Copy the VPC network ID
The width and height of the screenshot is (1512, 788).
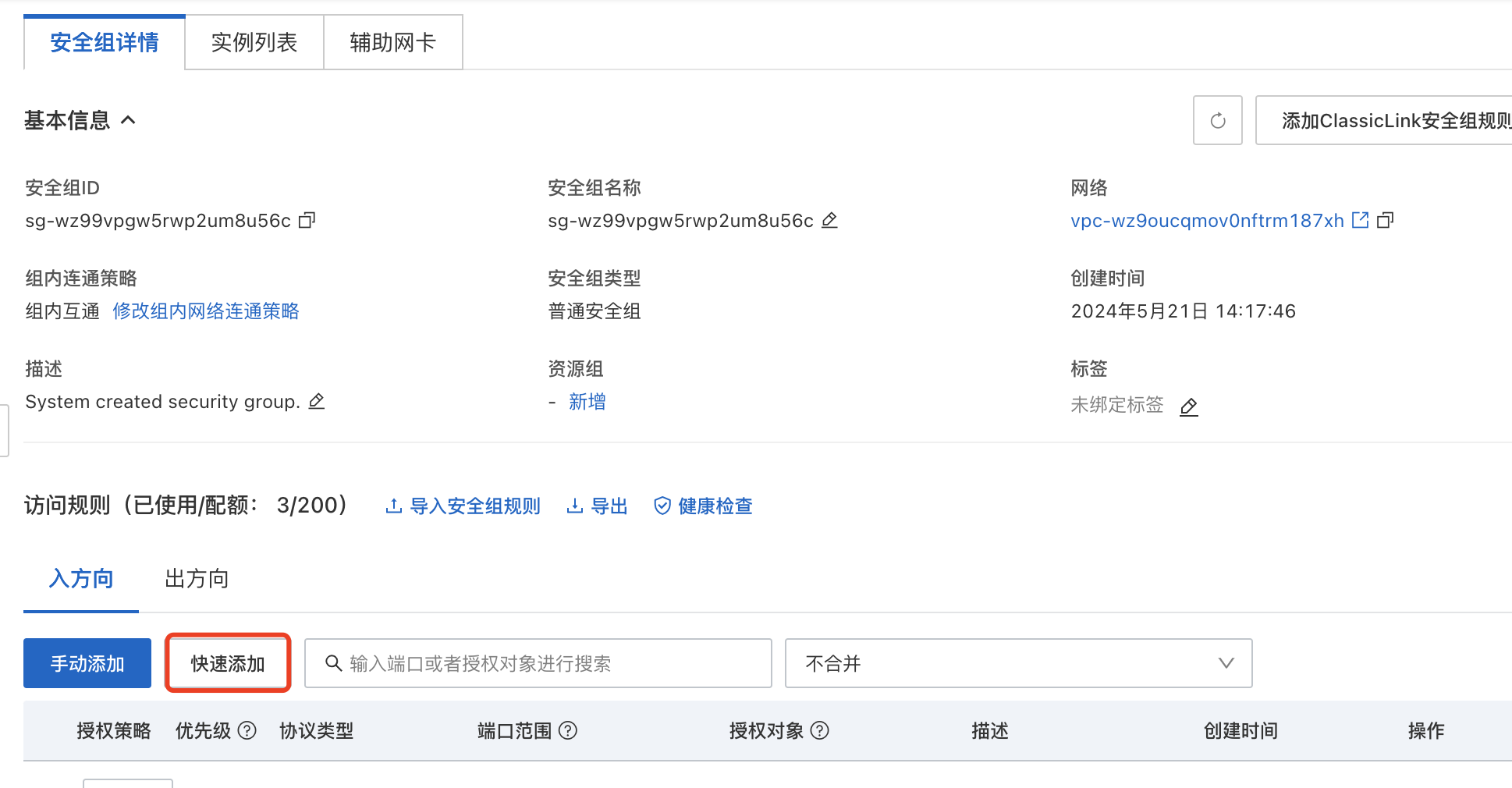(x=1386, y=221)
